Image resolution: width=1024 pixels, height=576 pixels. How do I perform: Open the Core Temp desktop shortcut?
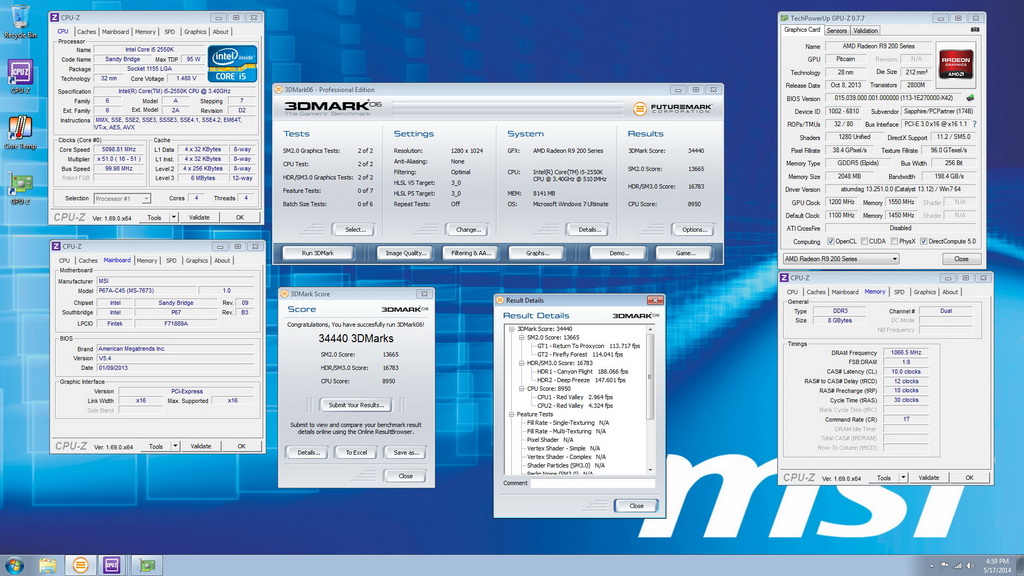pos(20,133)
